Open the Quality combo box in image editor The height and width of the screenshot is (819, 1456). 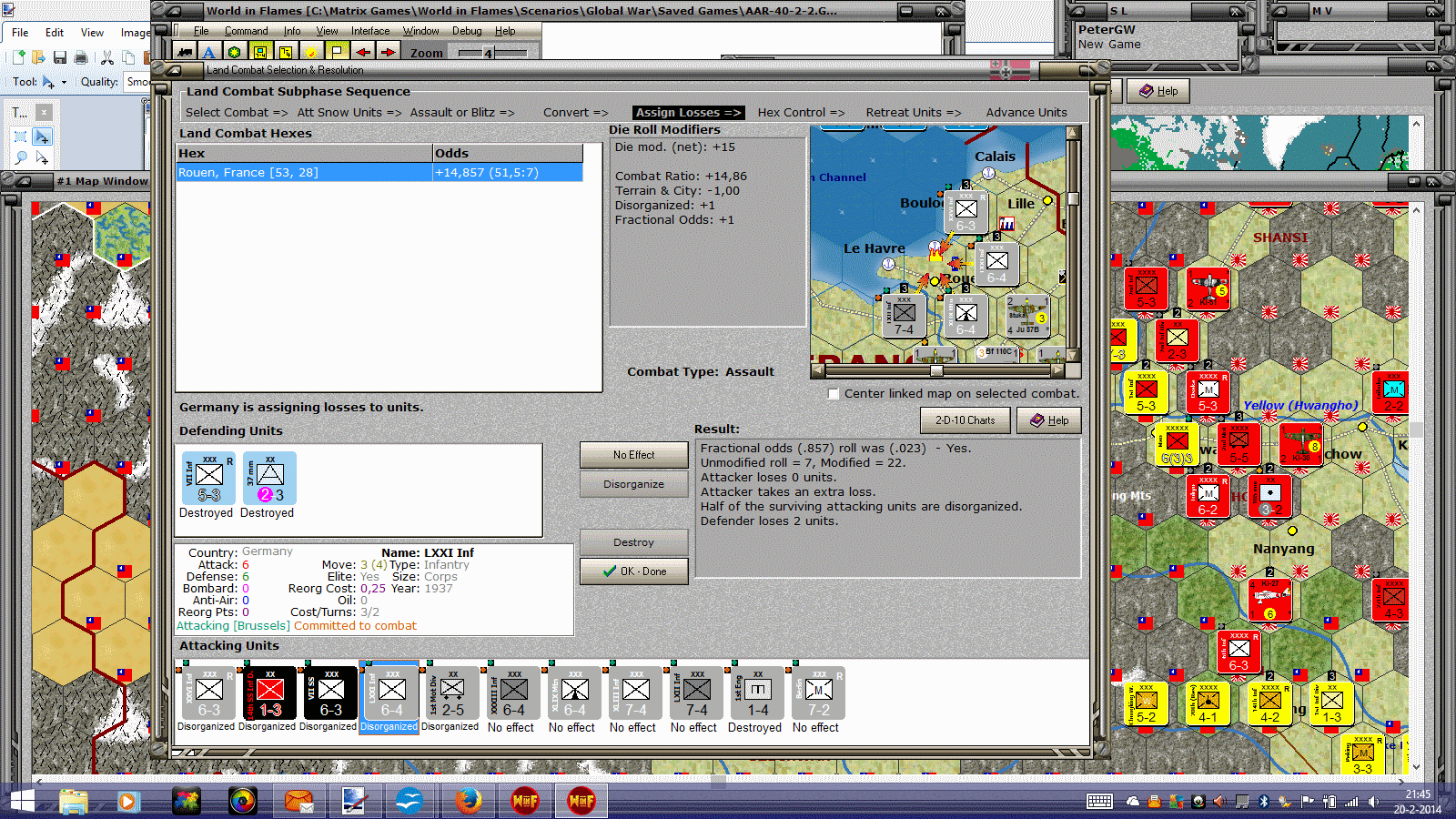tap(137, 82)
